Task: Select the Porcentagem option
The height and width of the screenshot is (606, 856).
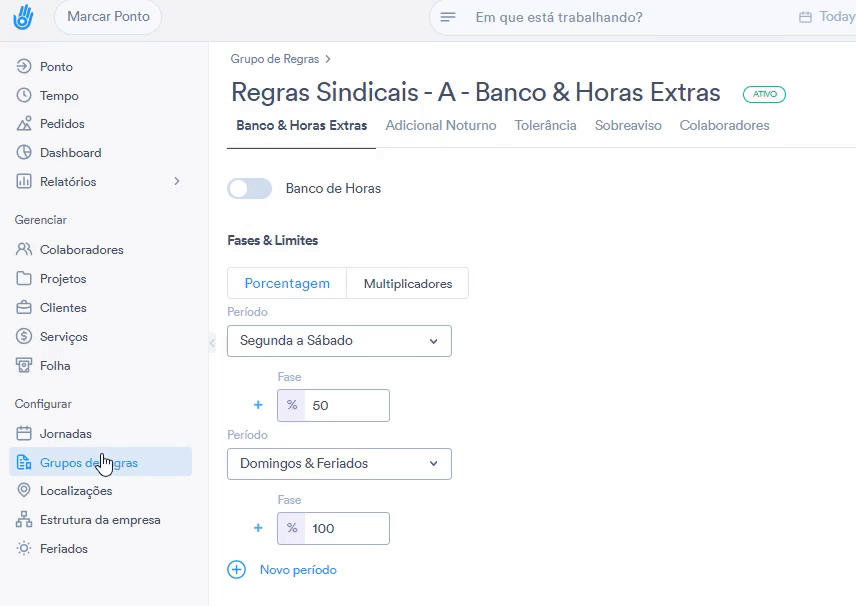Action: pos(287,283)
